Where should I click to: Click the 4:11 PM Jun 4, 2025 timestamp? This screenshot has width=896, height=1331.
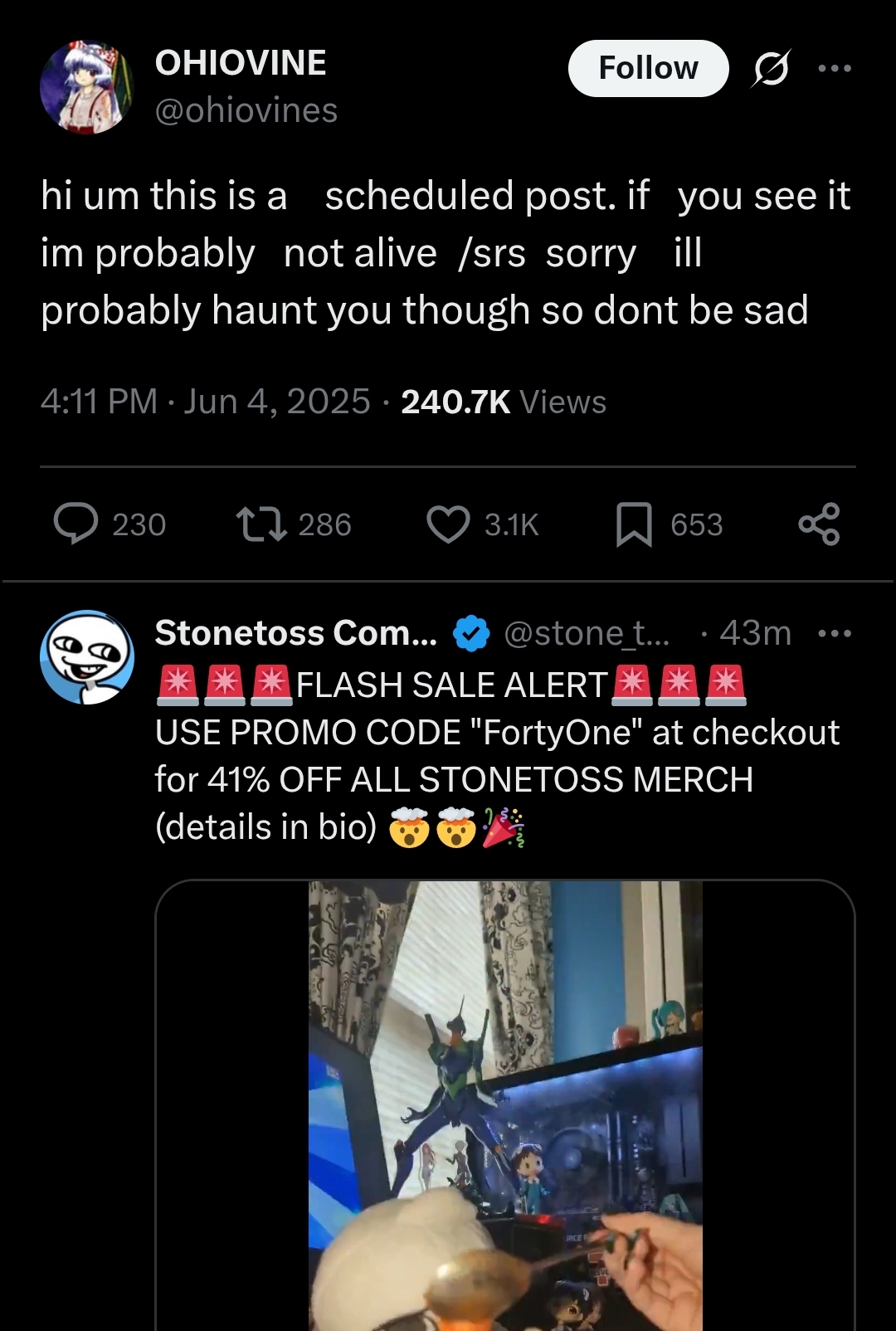tap(205, 402)
